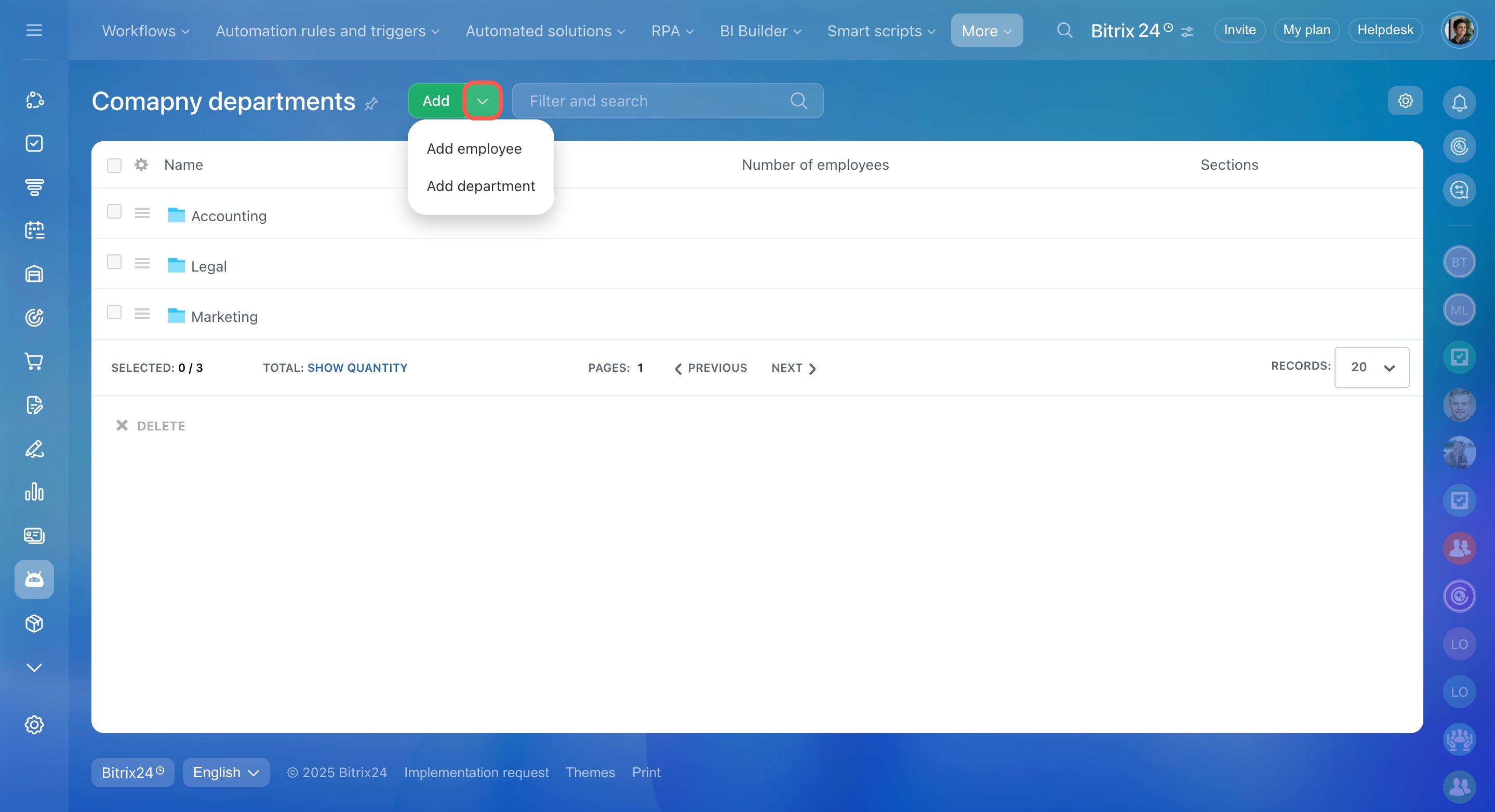1495x812 pixels.
Task: Toggle the Add button dropdown arrow
Action: click(482, 101)
